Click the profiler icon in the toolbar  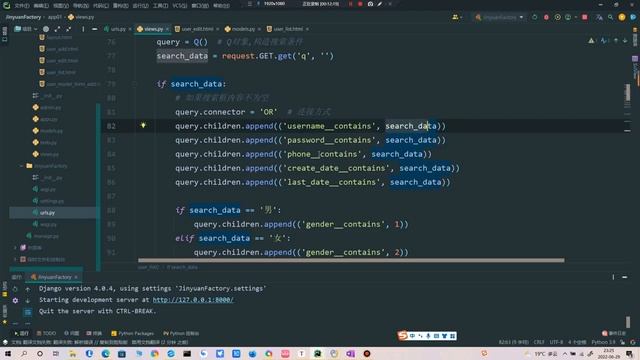click(x=568, y=17)
